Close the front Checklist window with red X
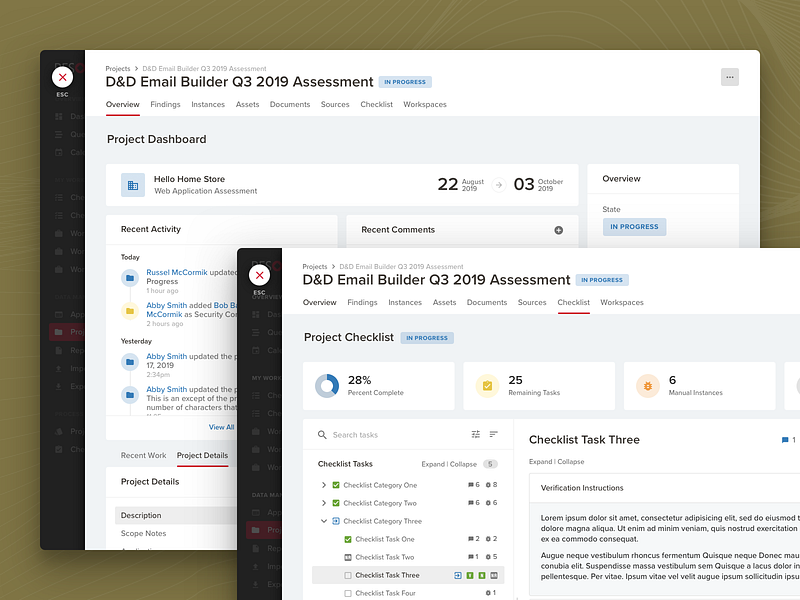 tap(259, 275)
